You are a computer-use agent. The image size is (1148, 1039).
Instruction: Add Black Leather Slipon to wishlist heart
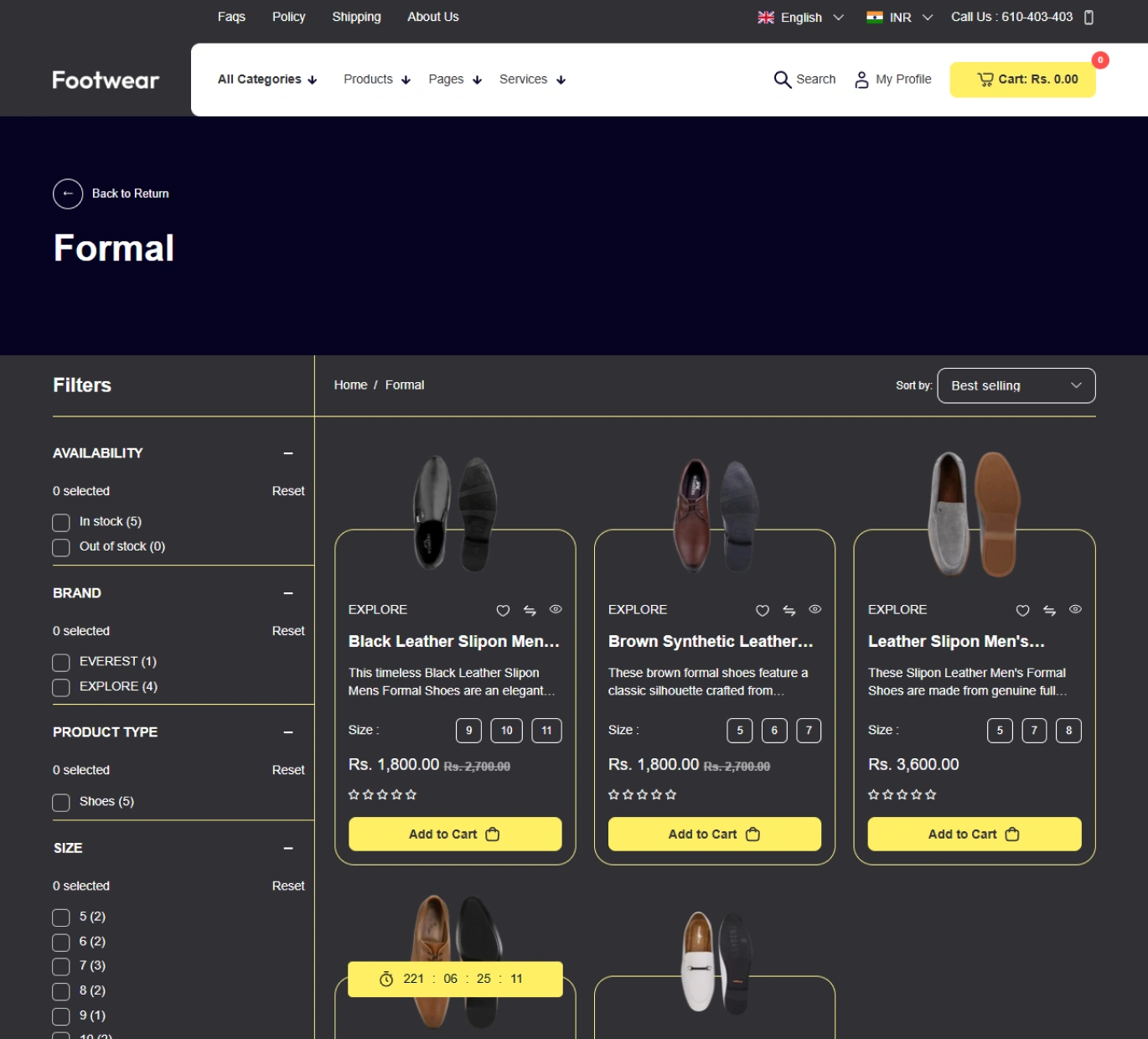click(x=503, y=611)
